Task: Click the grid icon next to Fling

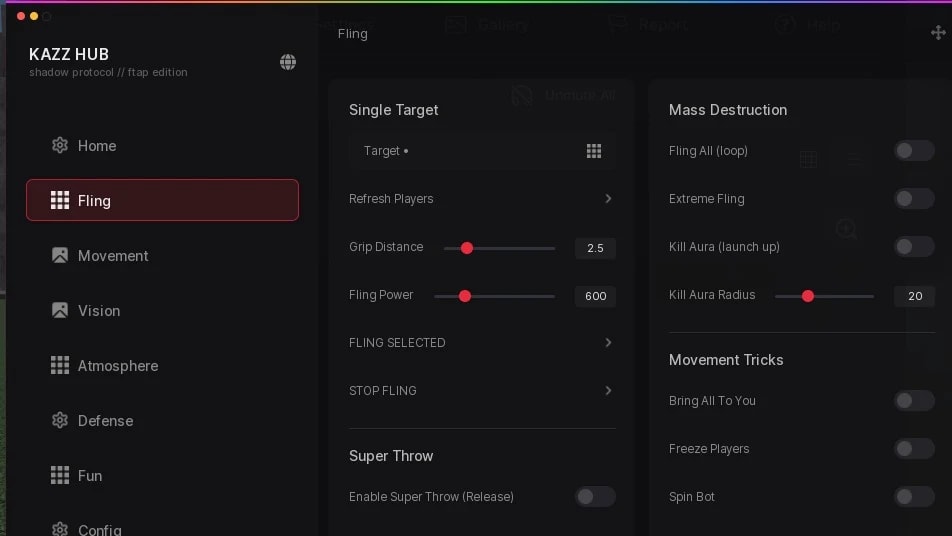Action: click(x=60, y=200)
